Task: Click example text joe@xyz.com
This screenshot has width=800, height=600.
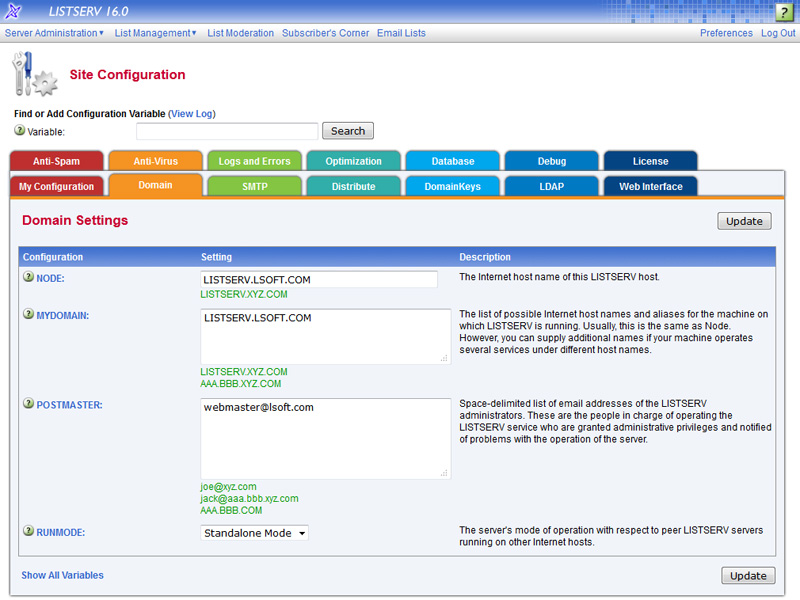Action: (228, 487)
